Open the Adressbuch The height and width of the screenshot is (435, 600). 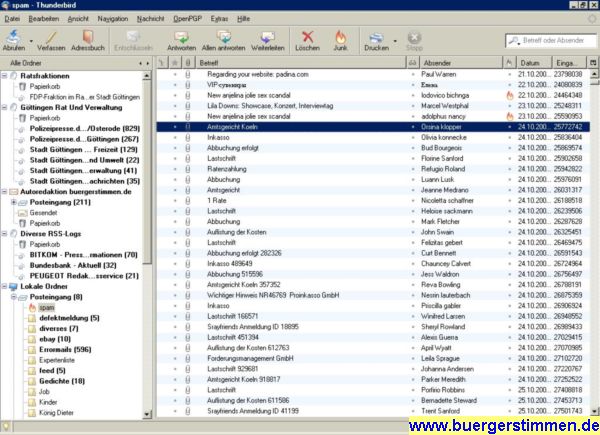click(x=88, y=41)
